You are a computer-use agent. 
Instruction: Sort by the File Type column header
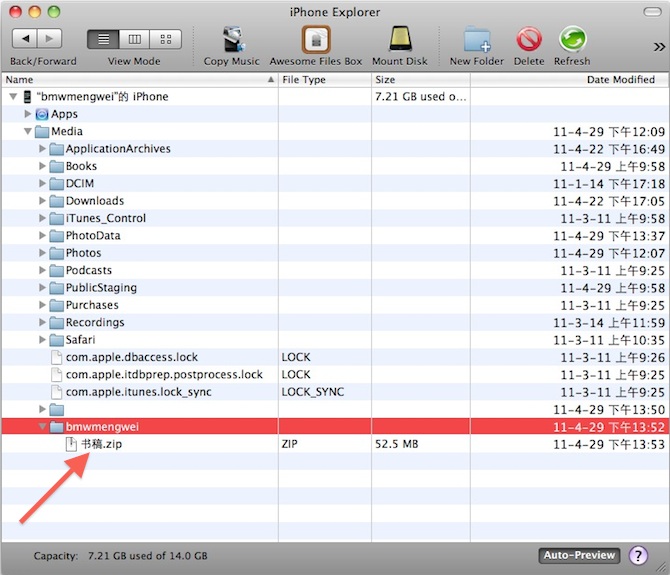[325, 80]
